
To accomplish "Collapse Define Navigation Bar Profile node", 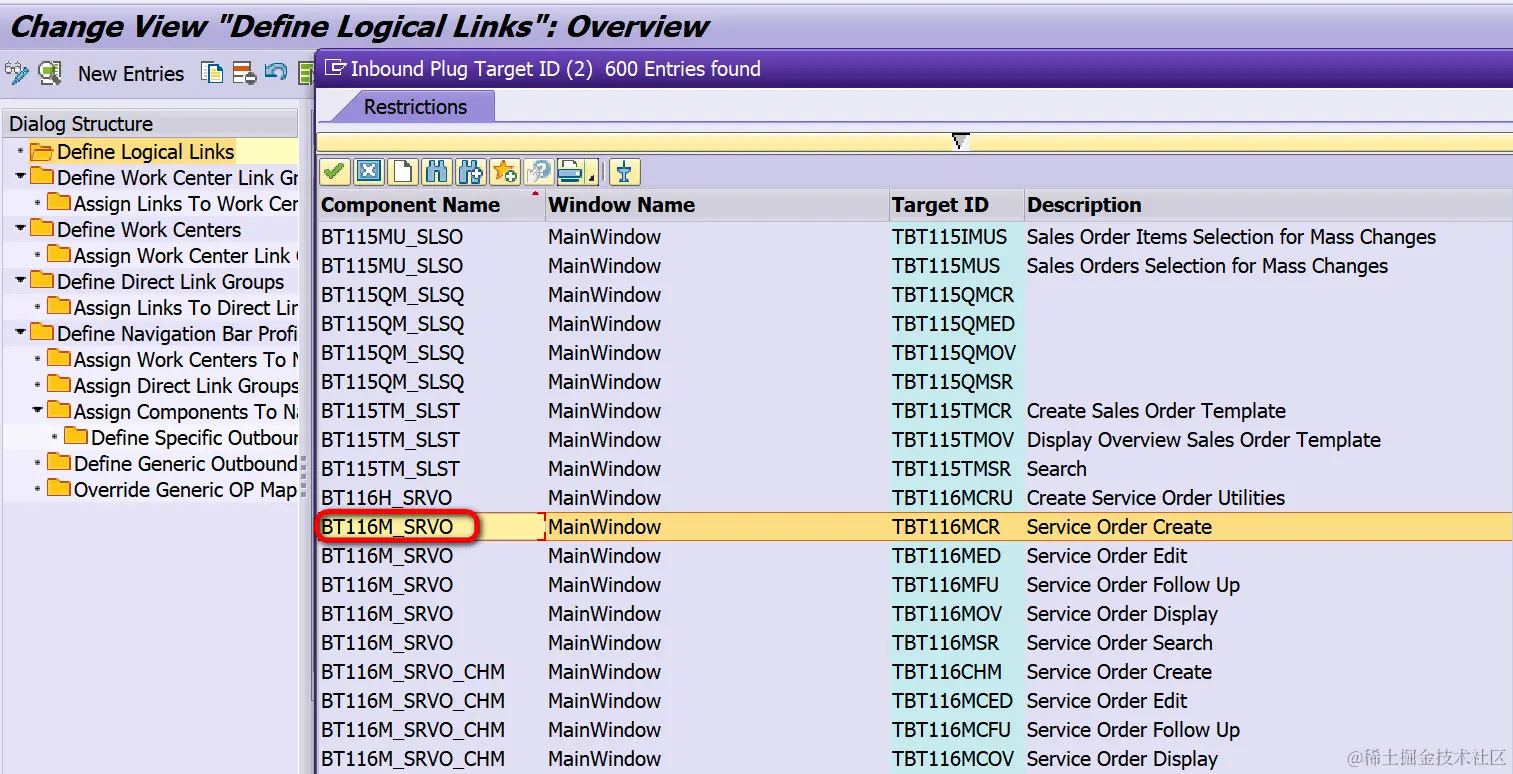I will tap(21, 333).
